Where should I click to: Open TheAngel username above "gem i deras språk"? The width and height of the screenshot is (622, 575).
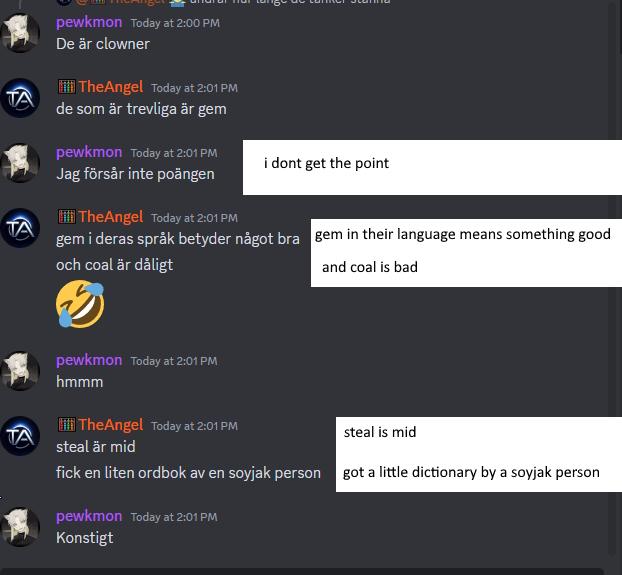(111, 217)
